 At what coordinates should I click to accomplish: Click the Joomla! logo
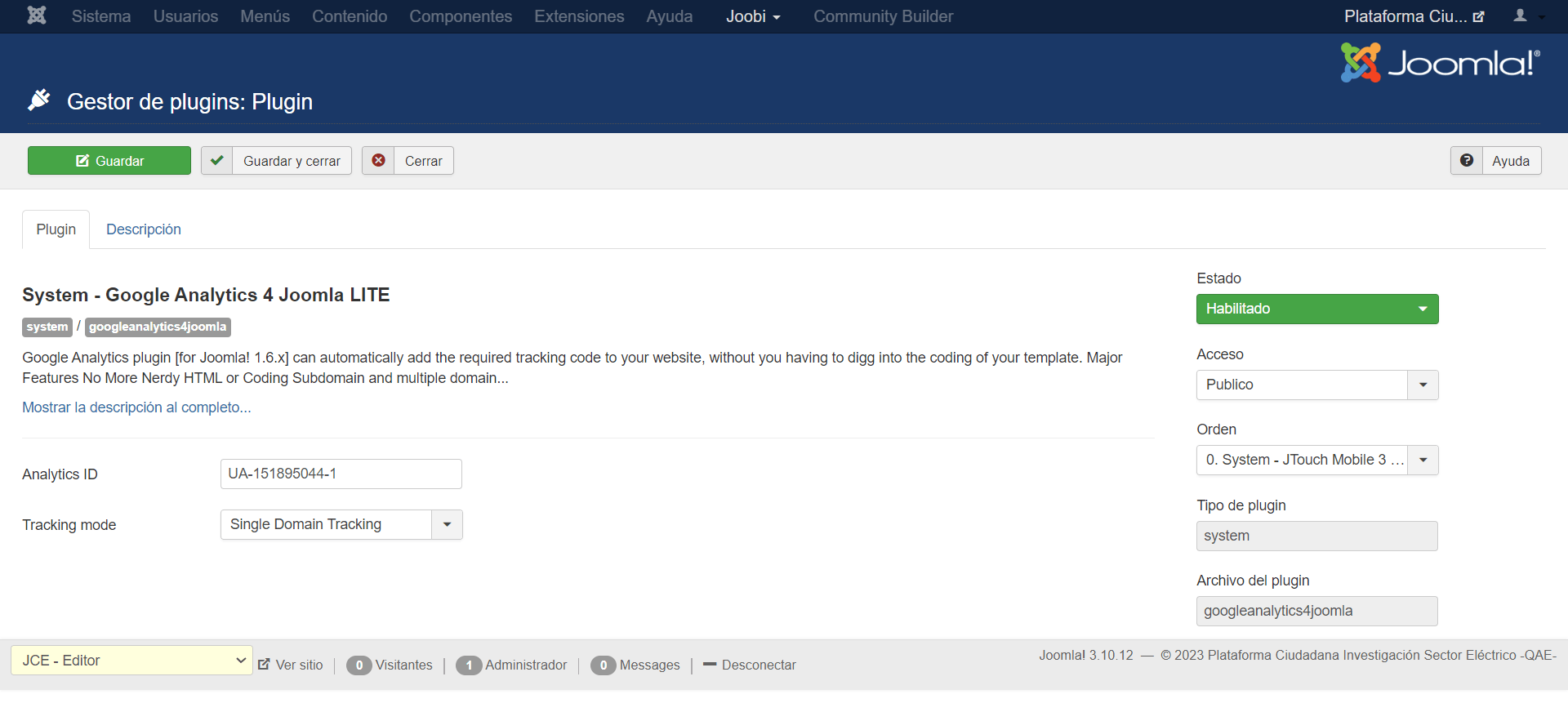pyautogui.click(x=1441, y=62)
